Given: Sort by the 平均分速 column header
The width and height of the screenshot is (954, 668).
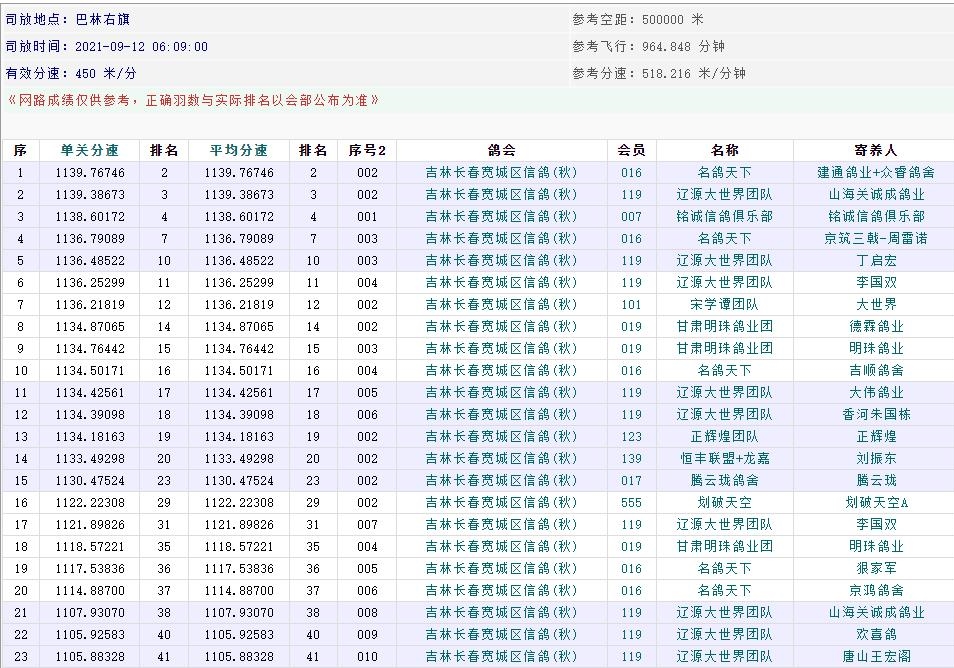Looking at the screenshot, I should [x=238, y=150].
